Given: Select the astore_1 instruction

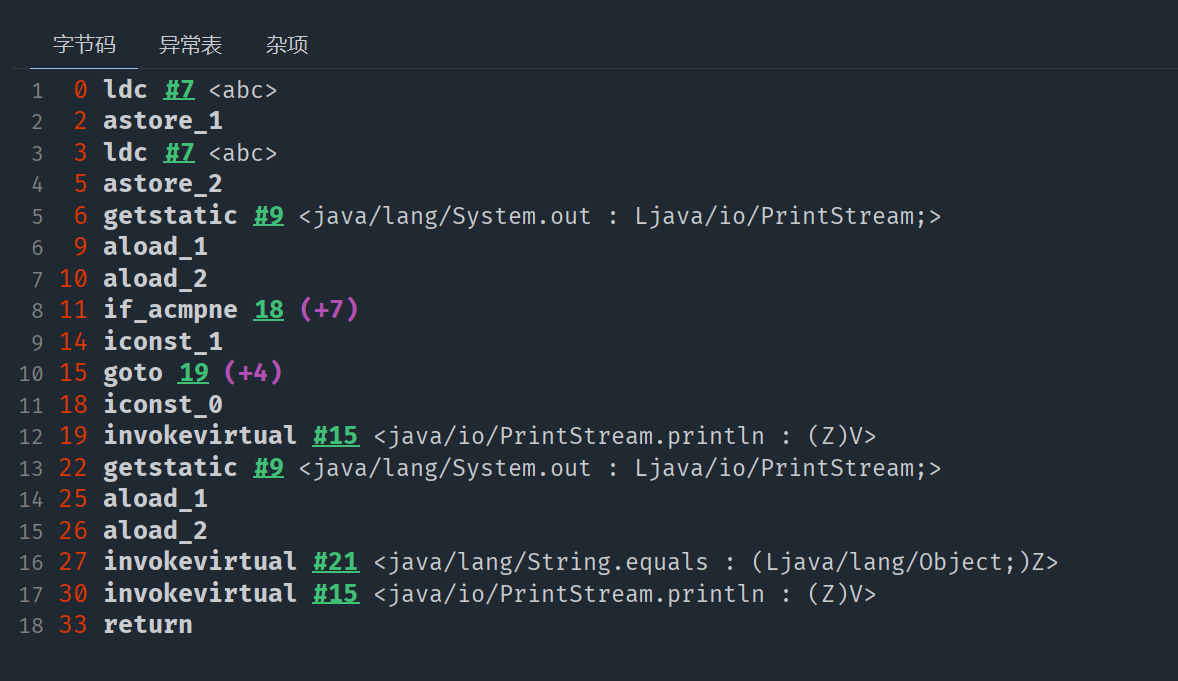Looking at the screenshot, I should pos(163,121).
